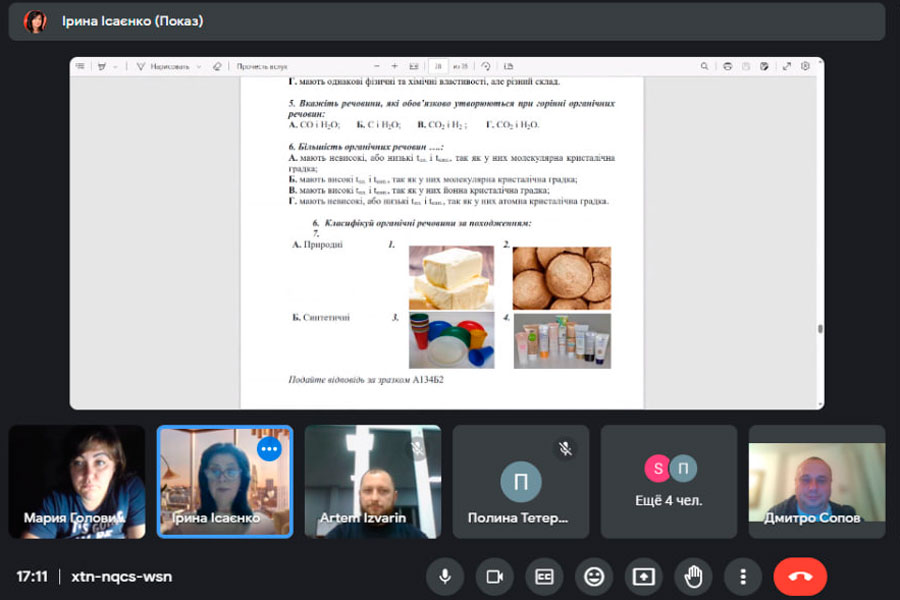Image resolution: width=900 pixels, height=600 pixels.
Task: Expand the 'Нарисовать' dropdown arrow
Action: tap(199, 67)
